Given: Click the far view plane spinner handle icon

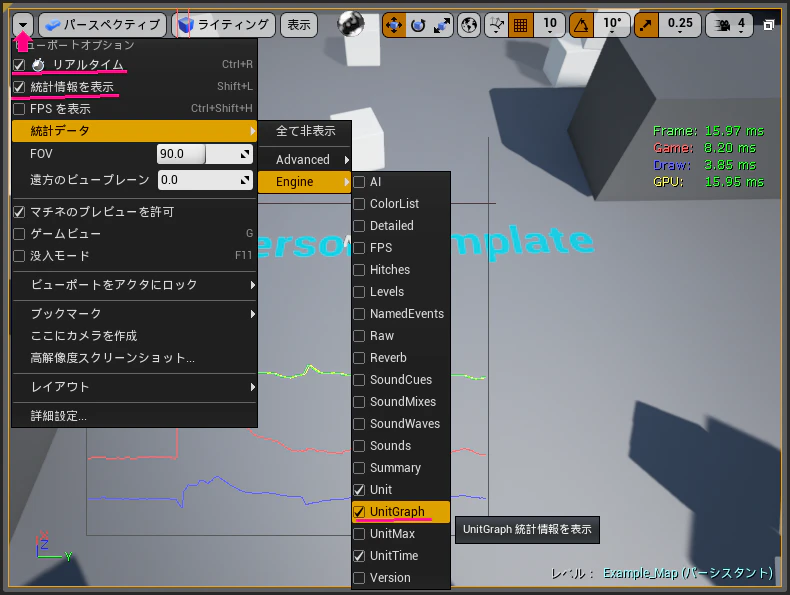Looking at the screenshot, I should tap(245, 180).
